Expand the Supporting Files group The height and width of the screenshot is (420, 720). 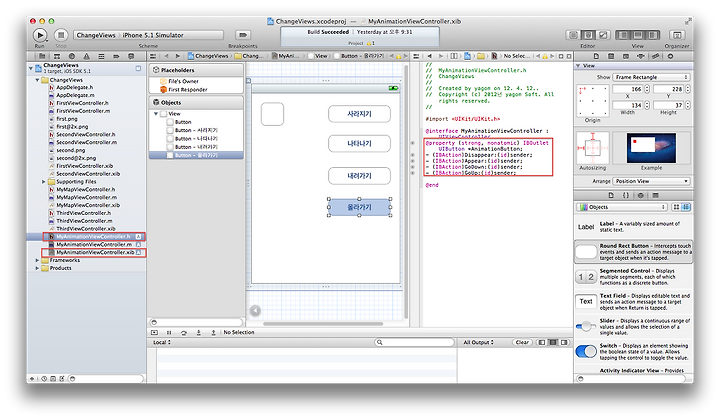coord(44,182)
